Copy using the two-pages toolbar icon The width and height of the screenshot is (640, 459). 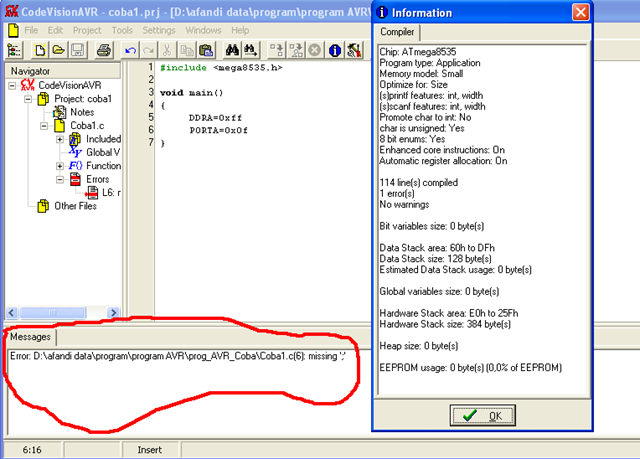(x=187, y=51)
